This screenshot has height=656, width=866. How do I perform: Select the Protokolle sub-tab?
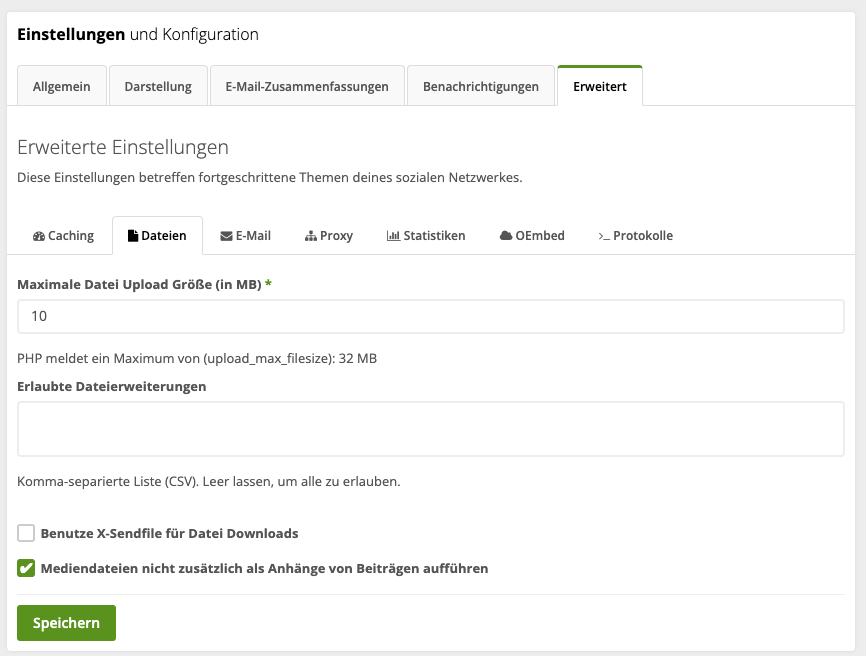tap(636, 235)
